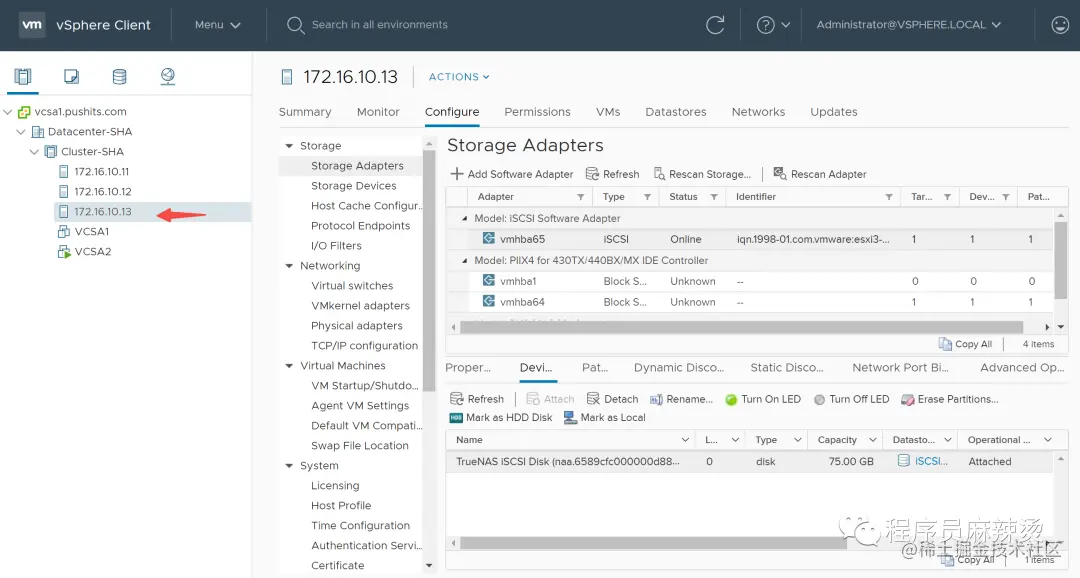Viewport: 1080px width, 578px height.
Task: Open the Monitor tab
Action: 378,112
